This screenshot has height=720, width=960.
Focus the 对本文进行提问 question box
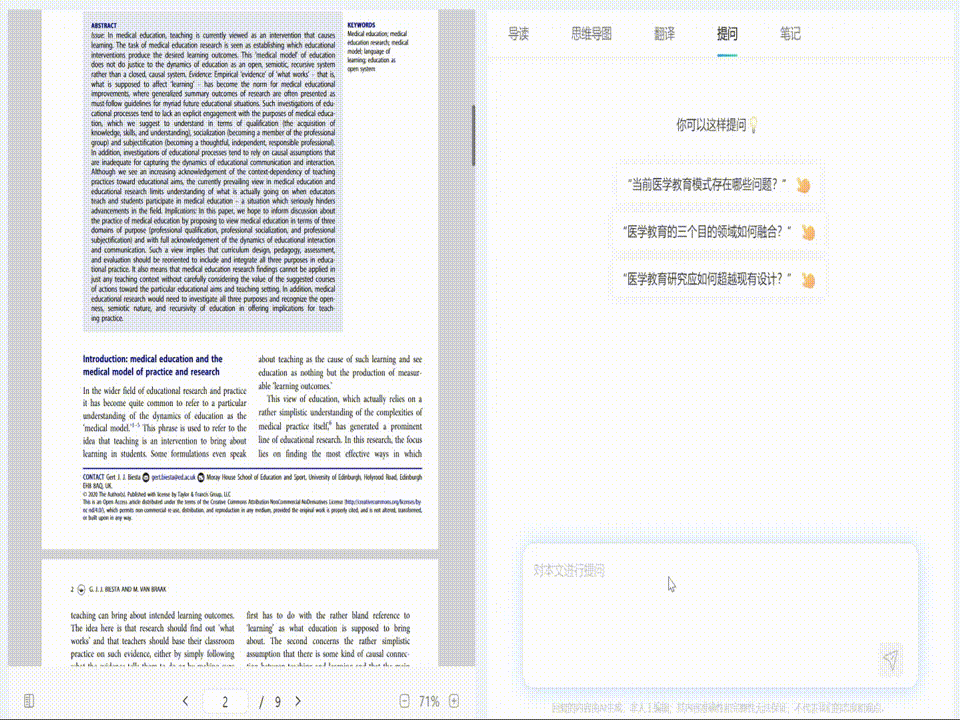[x=720, y=614]
